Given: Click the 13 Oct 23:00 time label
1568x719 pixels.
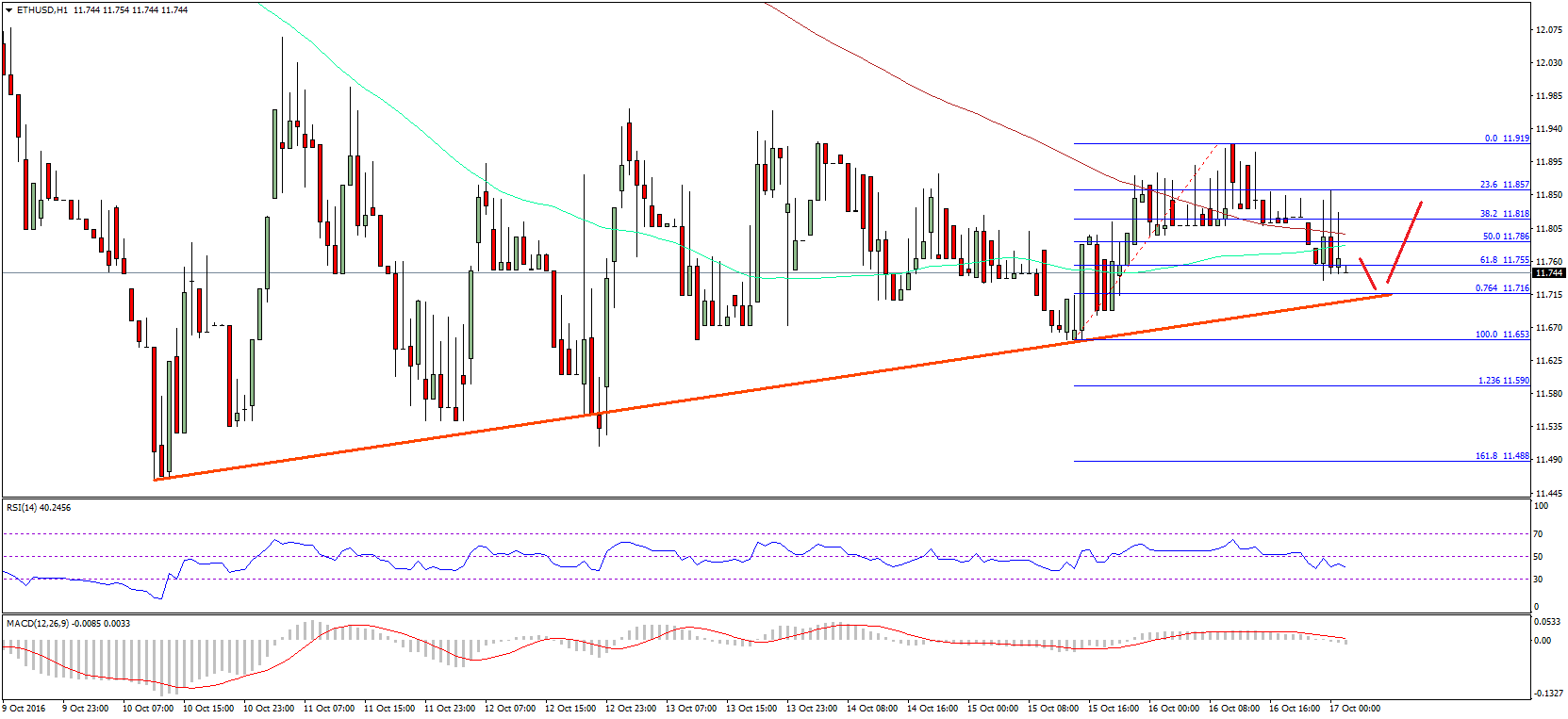Looking at the screenshot, I should pyautogui.click(x=811, y=709).
